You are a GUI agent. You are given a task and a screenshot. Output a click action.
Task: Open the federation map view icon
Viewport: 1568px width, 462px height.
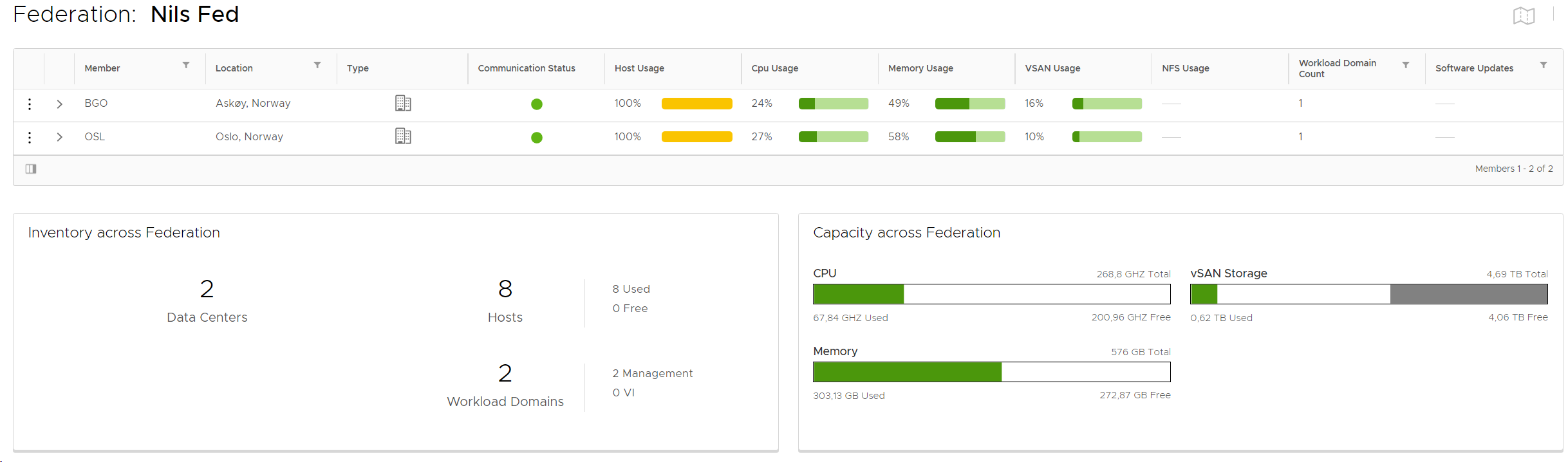coord(1524,15)
